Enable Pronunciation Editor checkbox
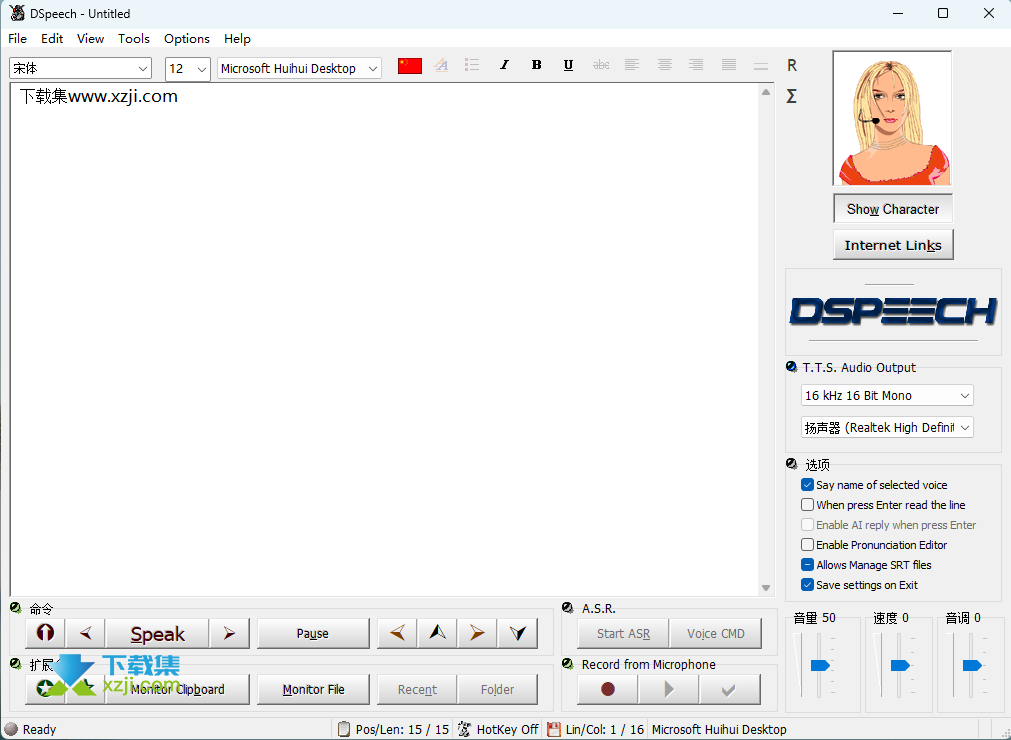The width and height of the screenshot is (1011, 740). 807,545
